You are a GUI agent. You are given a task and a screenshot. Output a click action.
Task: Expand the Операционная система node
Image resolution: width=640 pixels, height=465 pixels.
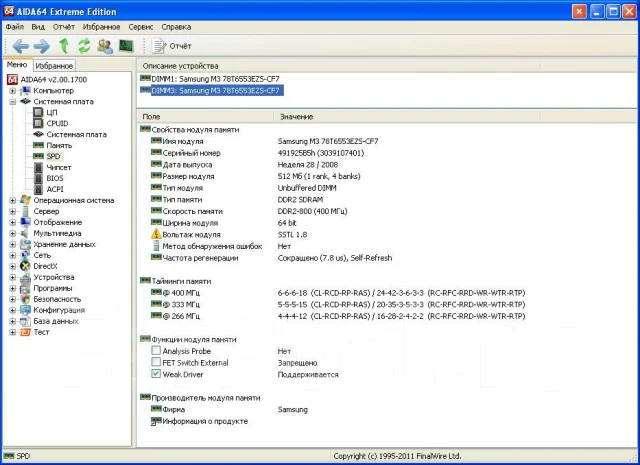click(x=13, y=200)
